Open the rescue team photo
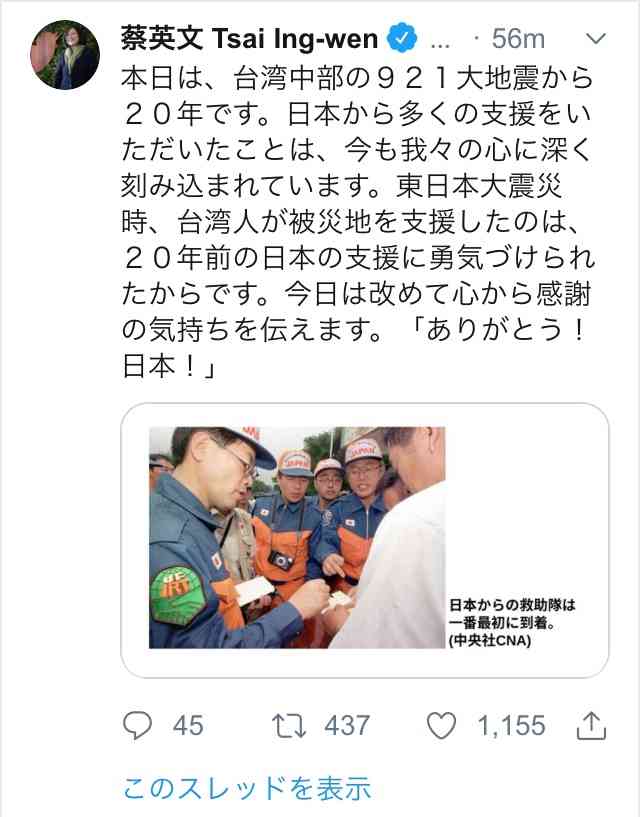640x817 pixels. coord(297,537)
